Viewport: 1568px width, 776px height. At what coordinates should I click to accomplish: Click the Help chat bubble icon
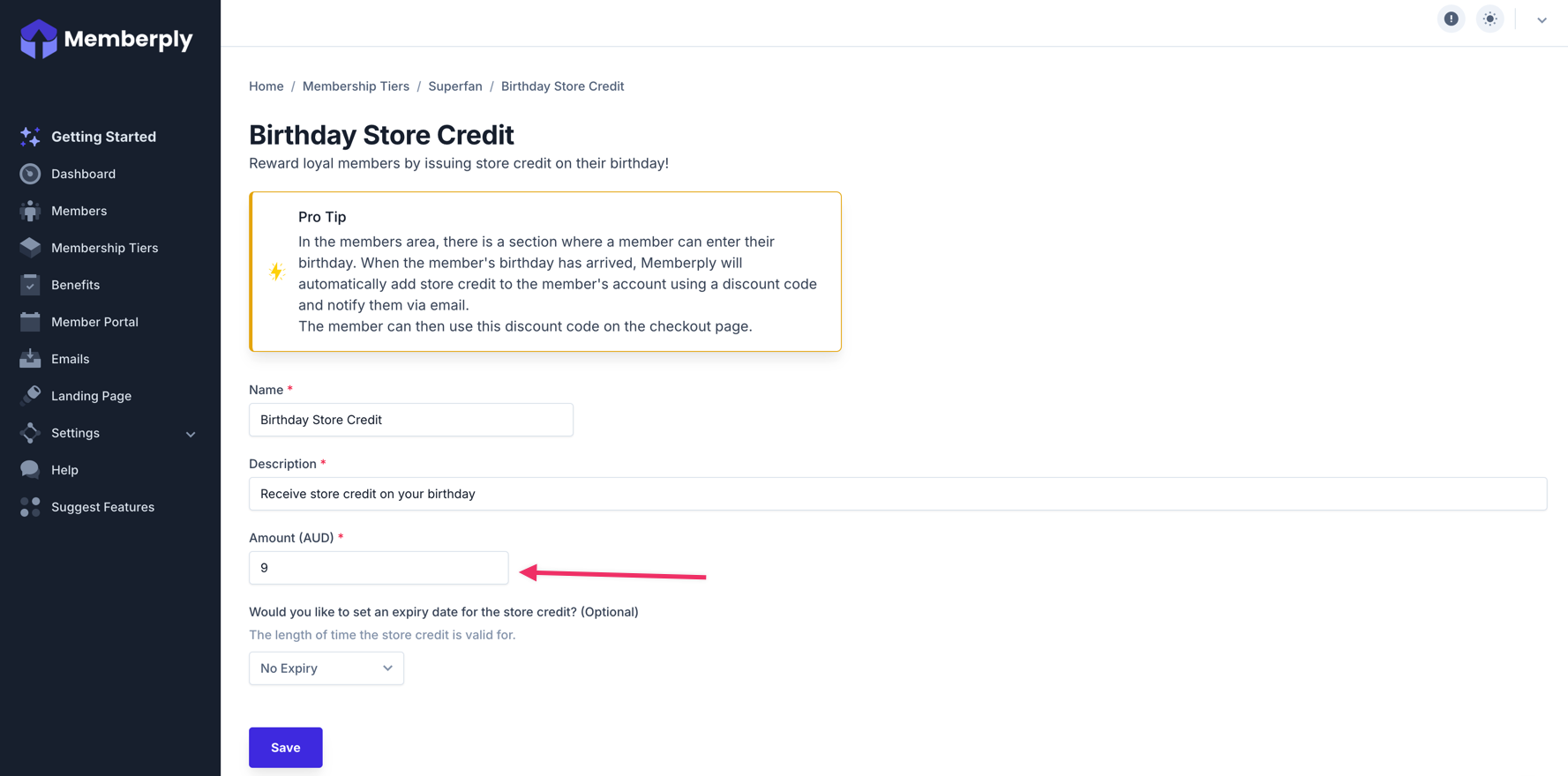(30, 470)
